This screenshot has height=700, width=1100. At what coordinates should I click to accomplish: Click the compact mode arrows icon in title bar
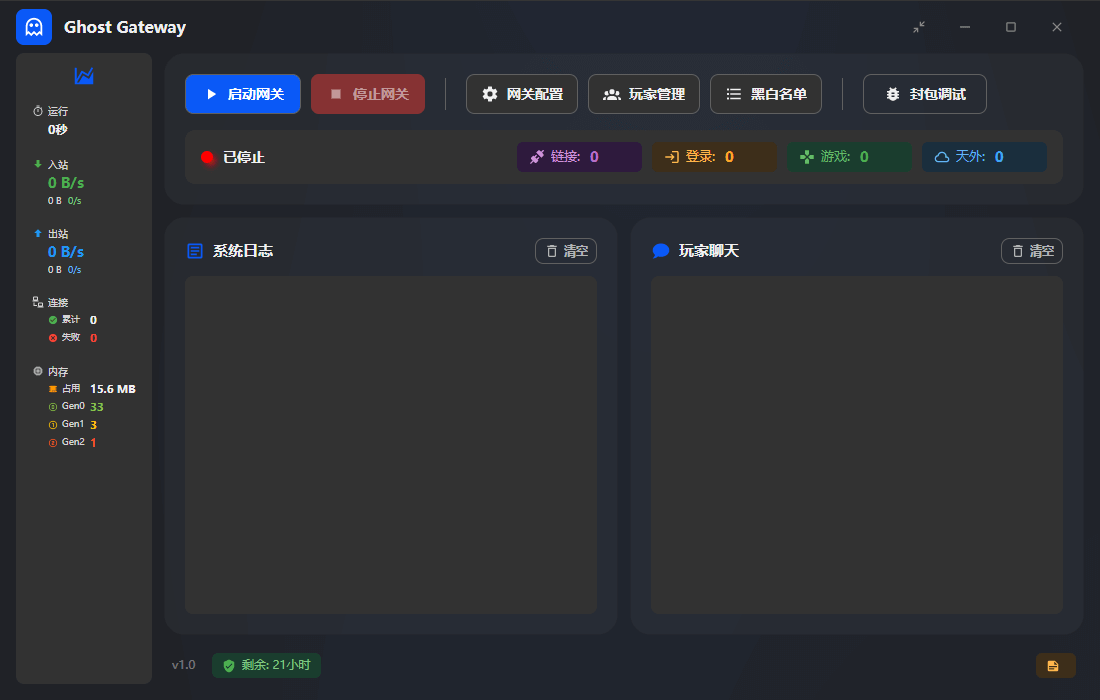[x=919, y=27]
